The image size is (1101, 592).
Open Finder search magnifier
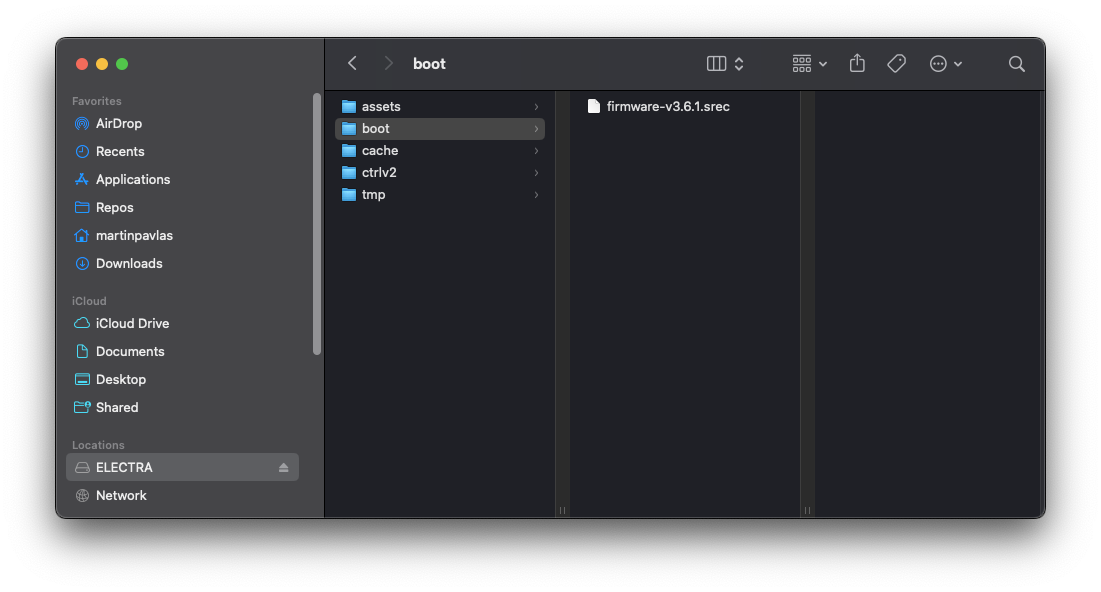(1016, 64)
